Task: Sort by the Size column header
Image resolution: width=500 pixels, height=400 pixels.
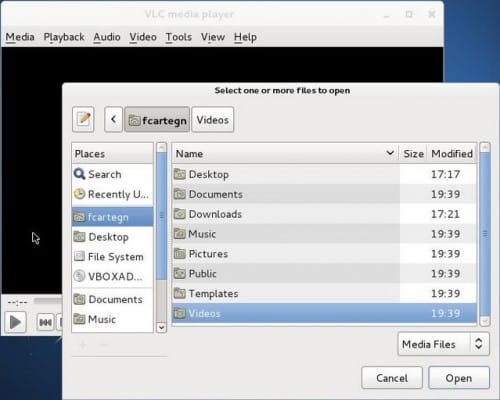Action: point(413,154)
